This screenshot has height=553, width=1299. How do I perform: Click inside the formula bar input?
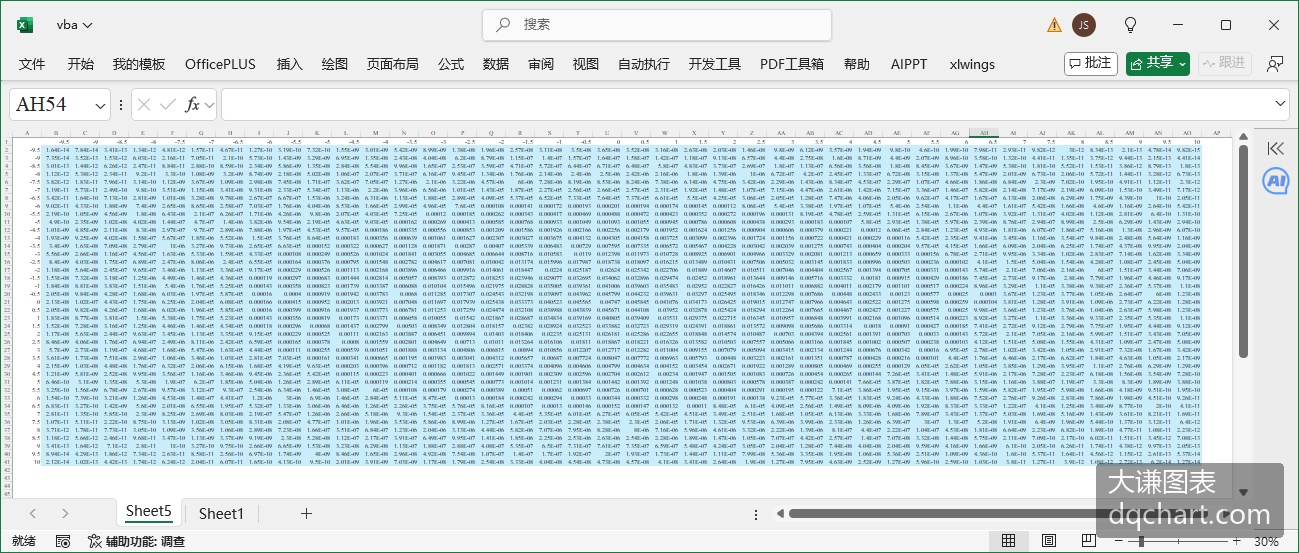click(x=745, y=104)
